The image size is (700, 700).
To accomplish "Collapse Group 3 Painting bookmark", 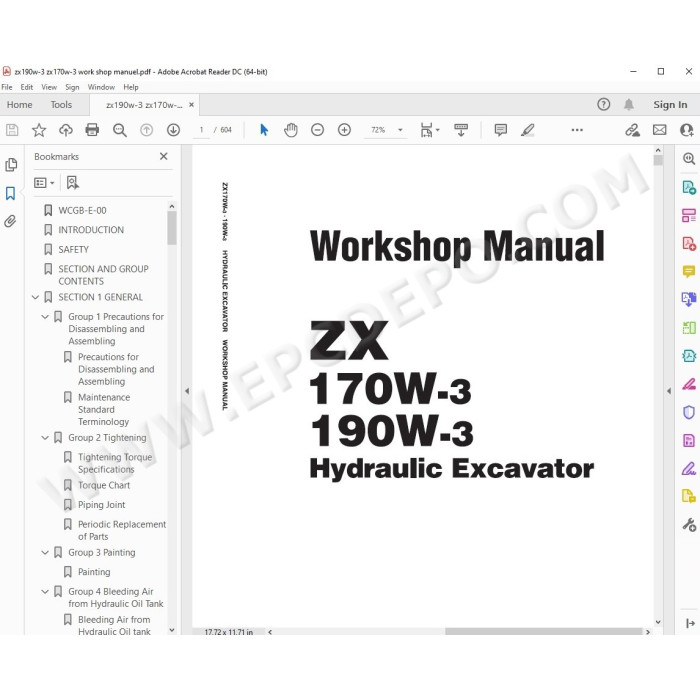I will tap(45, 553).
